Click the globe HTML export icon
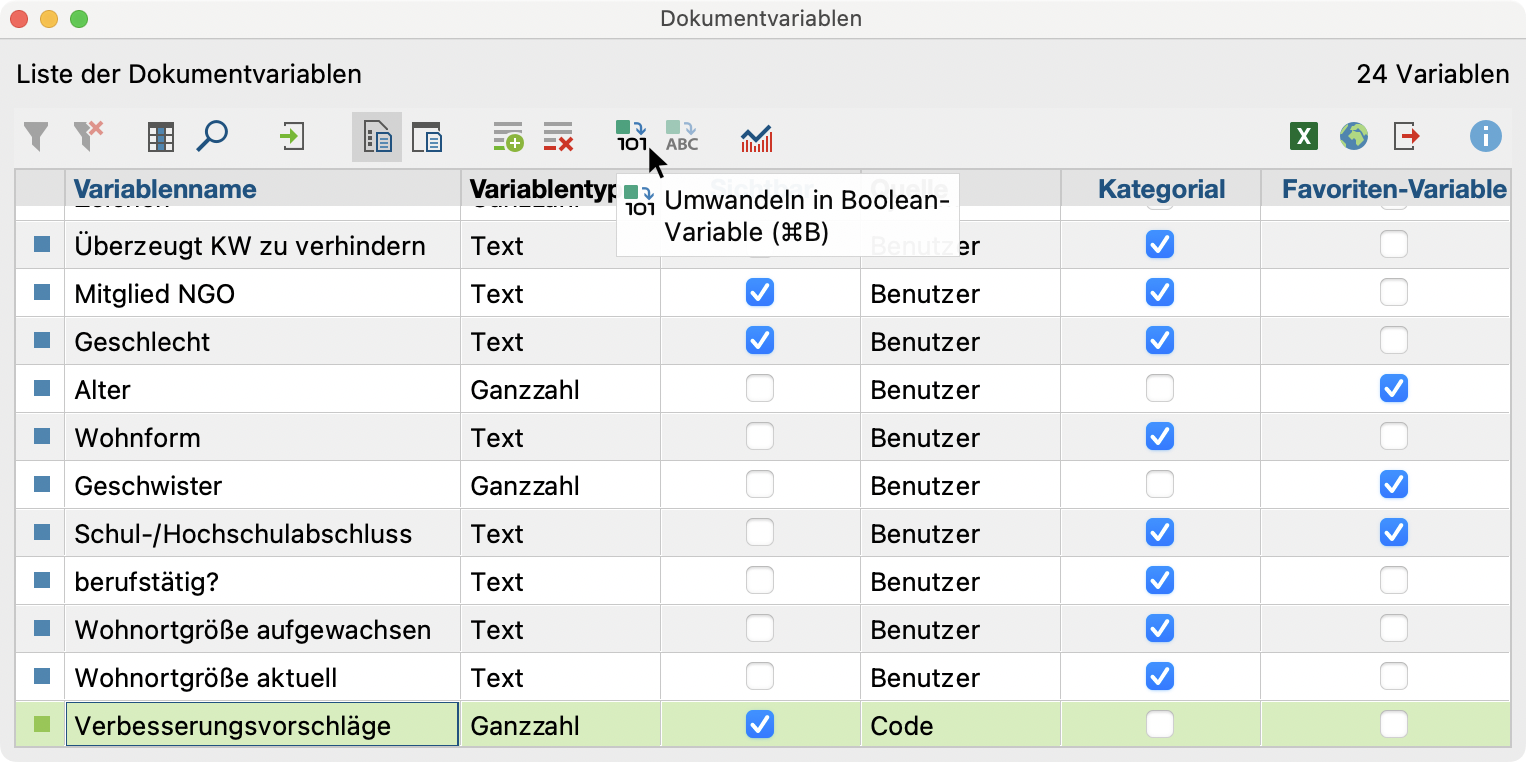Screen dimensions: 1526x762 (x=1354, y=136)
